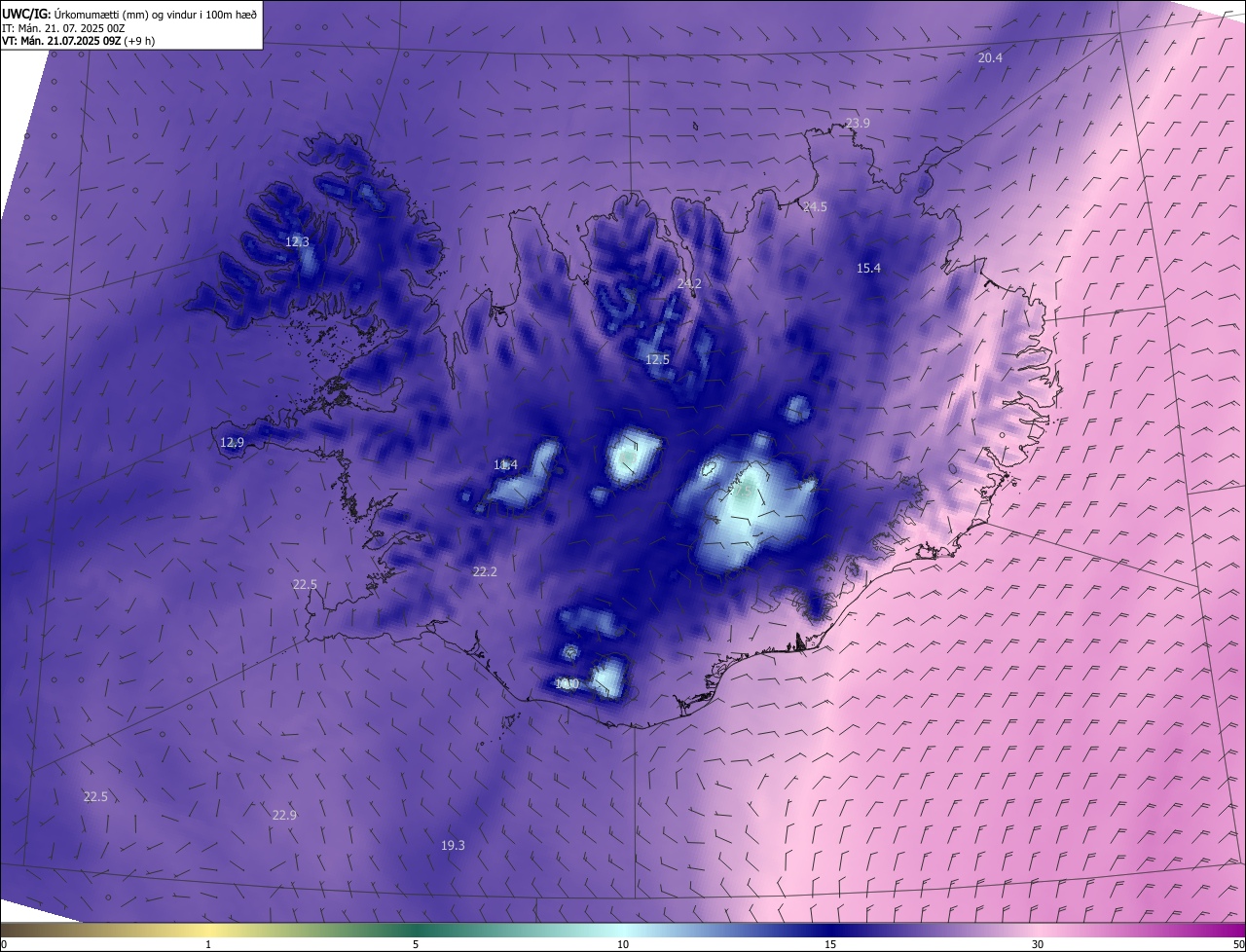The height and width of the screenshot is (952, 1246).
Task: Click the 15 tick on the color scale
Action: pyautogui.click(x=830, y=944)
